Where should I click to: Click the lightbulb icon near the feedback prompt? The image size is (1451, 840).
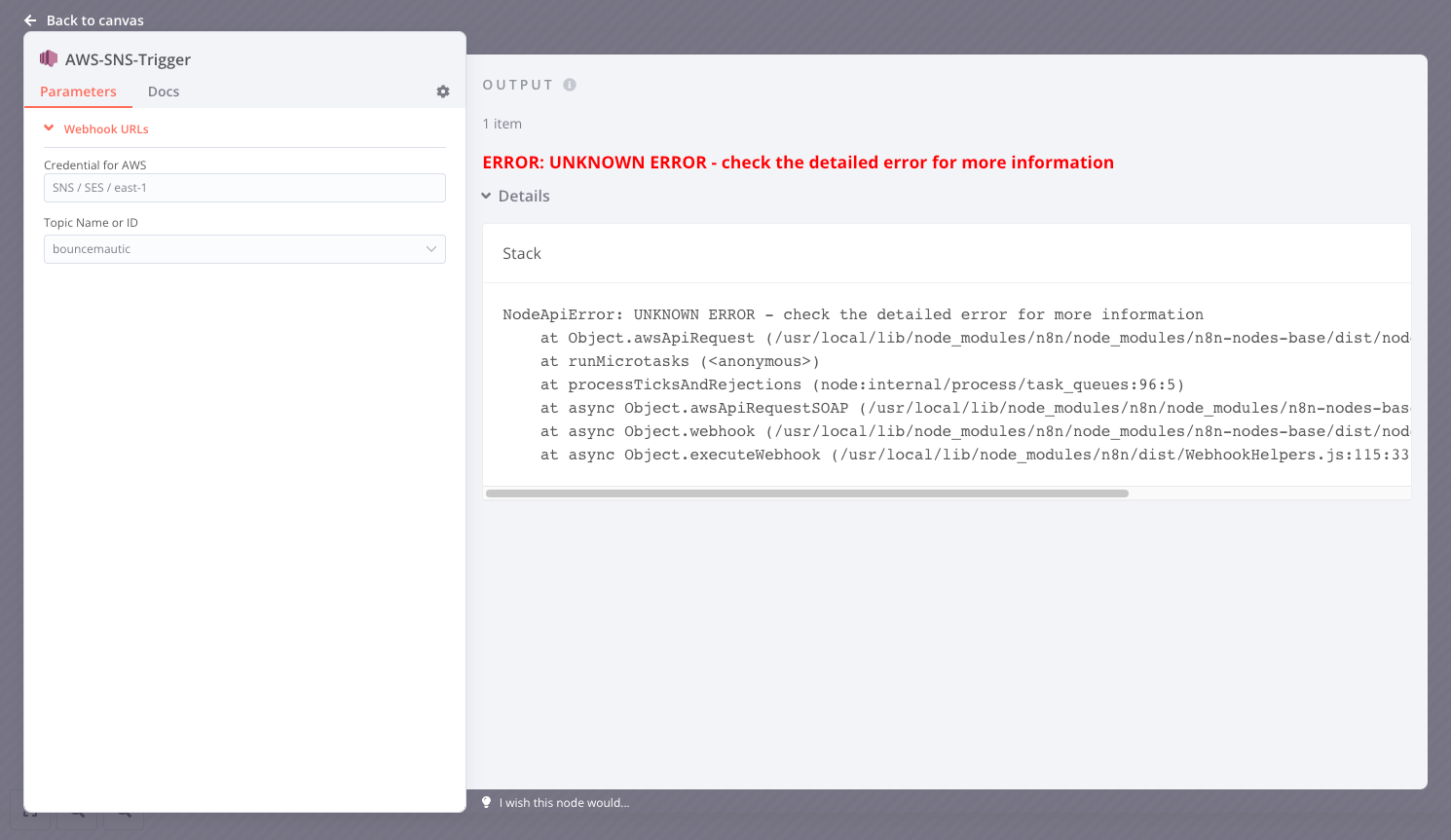click(487, 802)
